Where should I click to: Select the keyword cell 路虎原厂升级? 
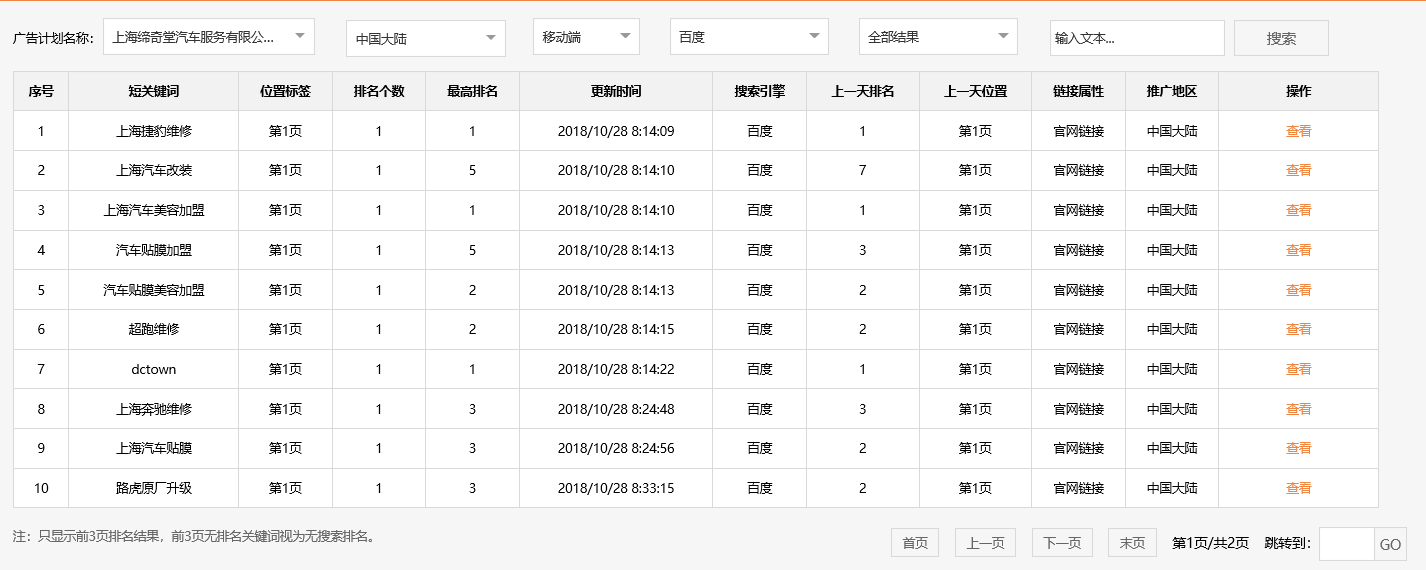click(x=153, y=488)
